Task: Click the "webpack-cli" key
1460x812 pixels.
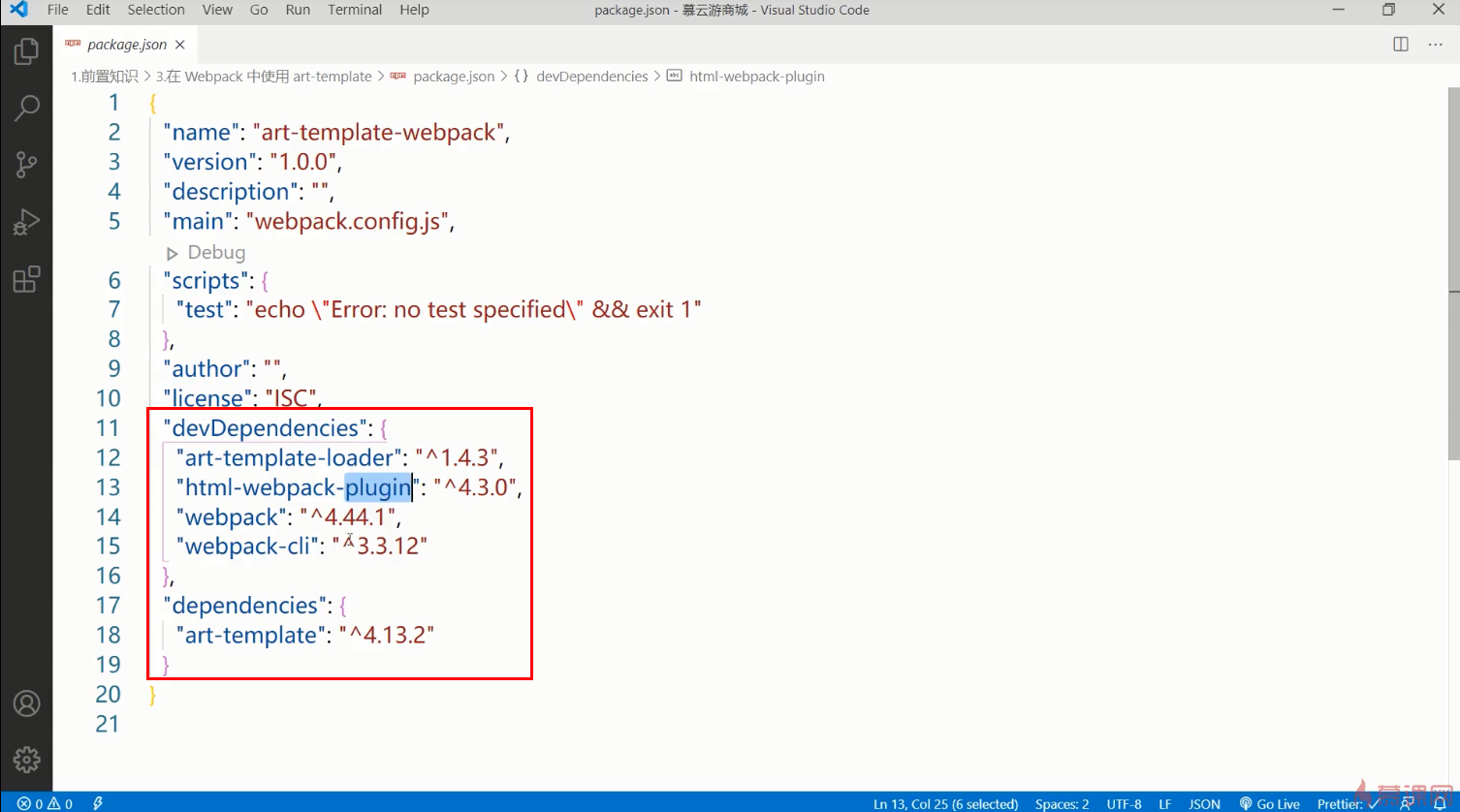Action: (247, 547)
